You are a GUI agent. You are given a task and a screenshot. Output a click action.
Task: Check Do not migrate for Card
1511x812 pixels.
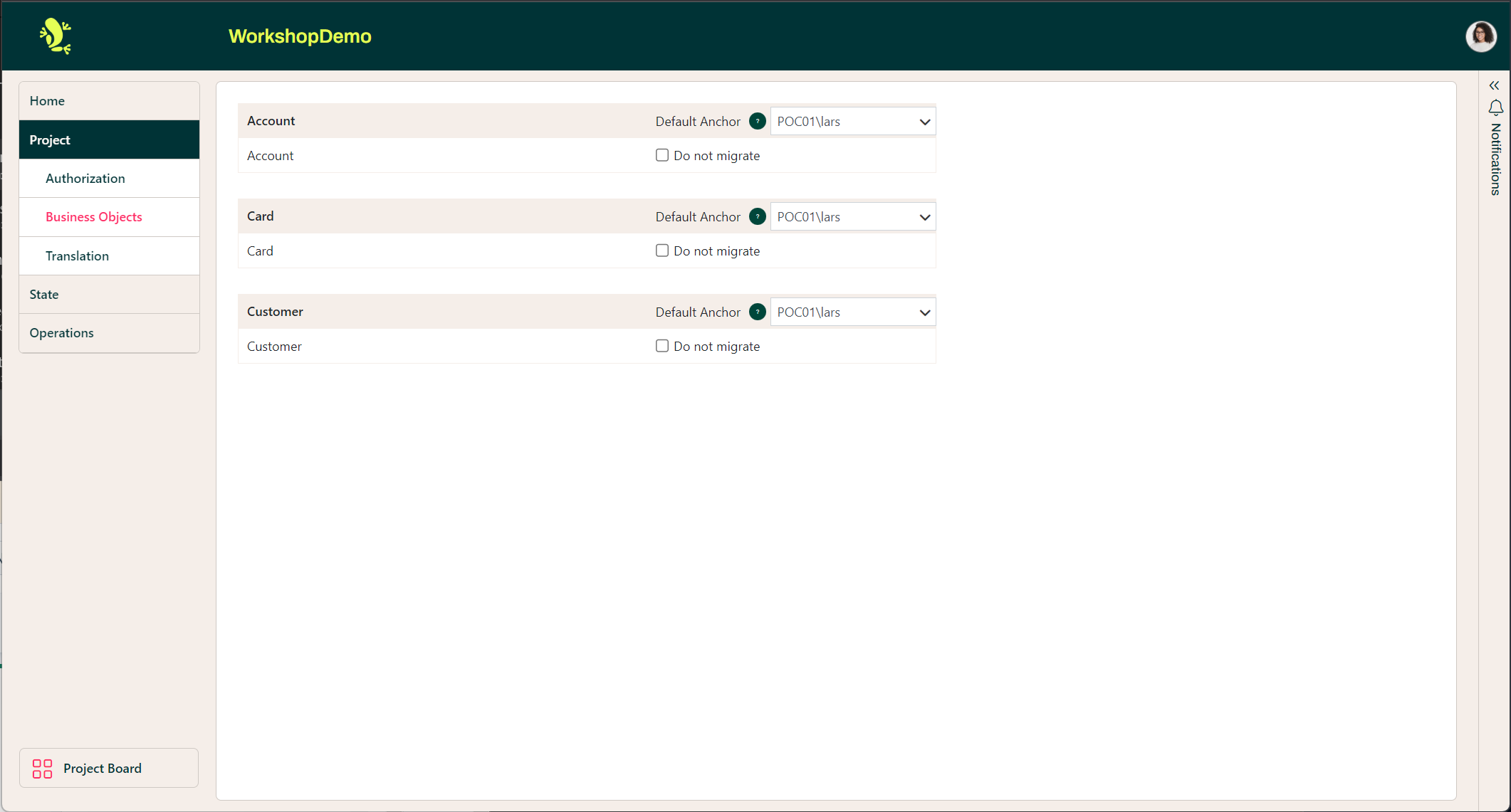coord(662,250)
